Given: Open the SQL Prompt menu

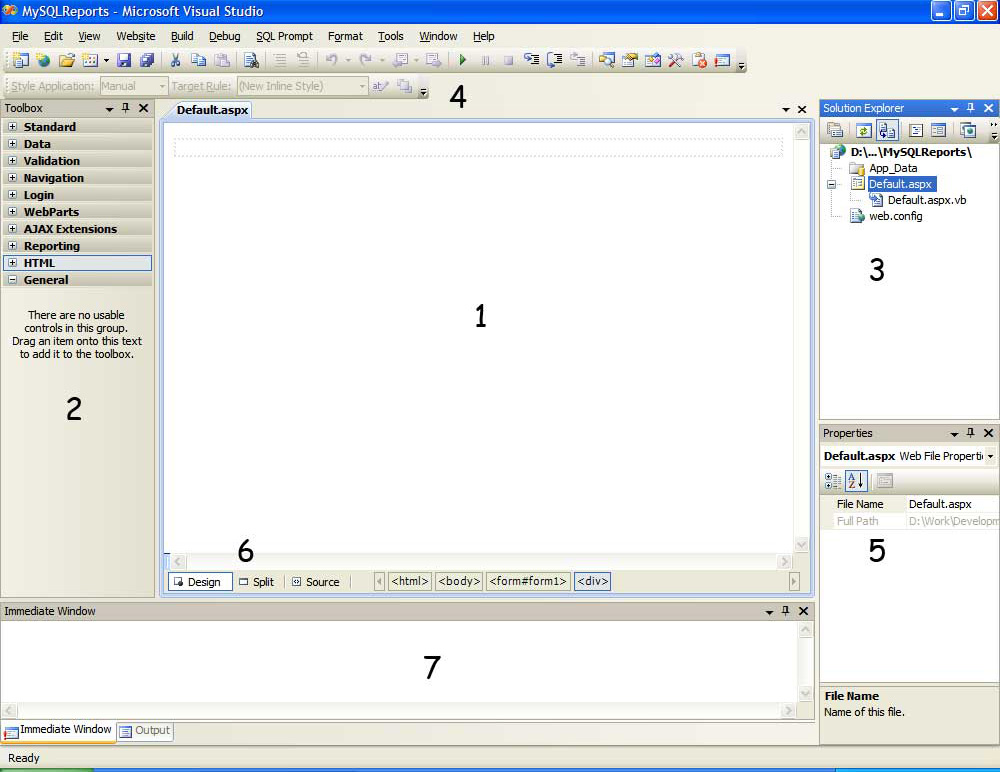Looking at the screenshot, I should click(x=284, y=36).
